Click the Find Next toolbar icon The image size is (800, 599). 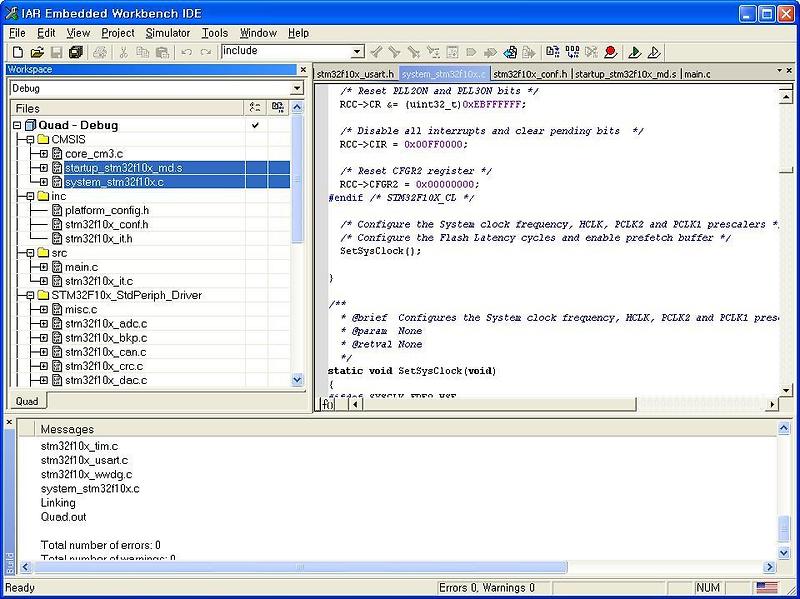(394, 52)
